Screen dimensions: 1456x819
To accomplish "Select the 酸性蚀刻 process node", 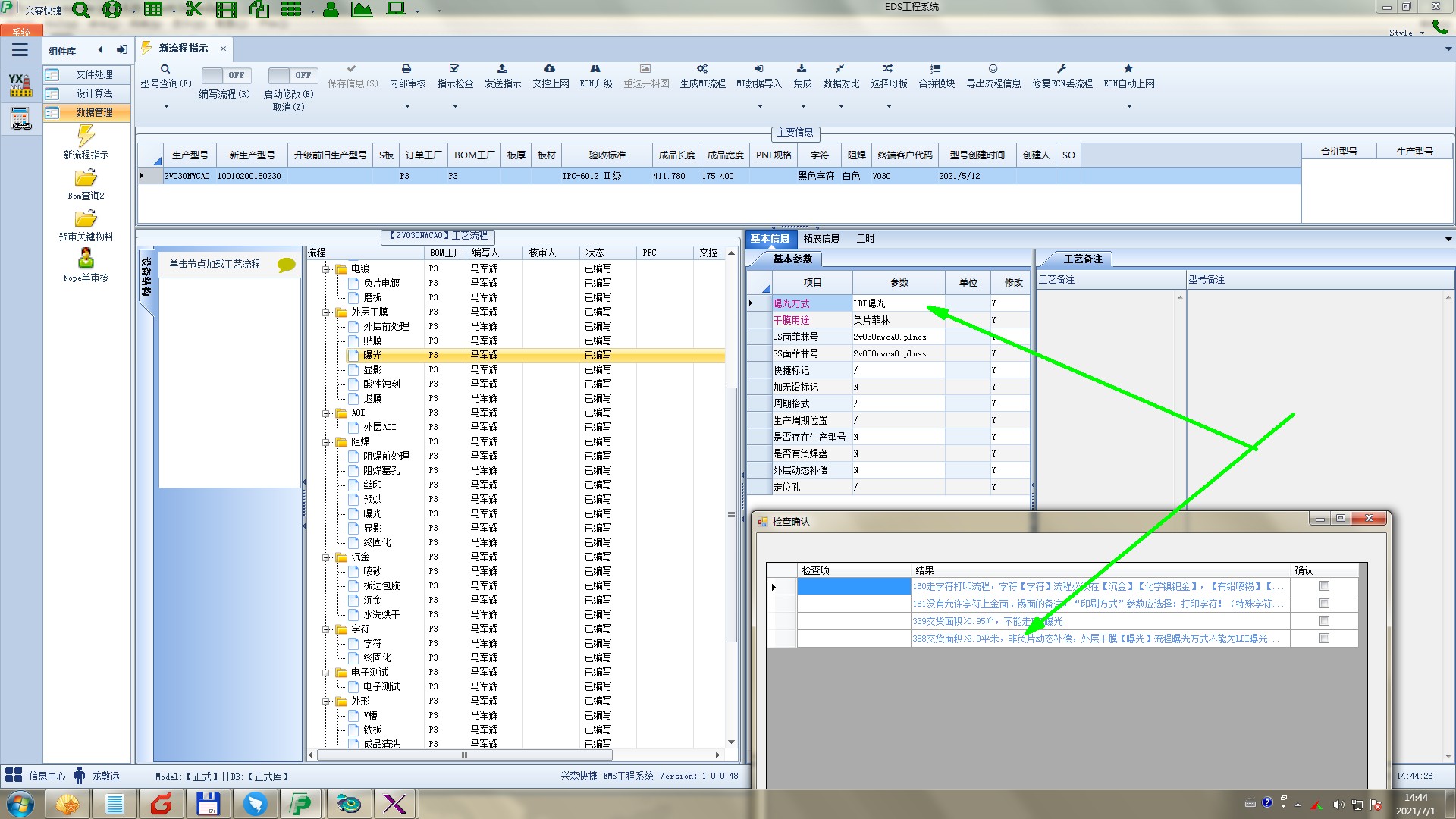I will tap(381, 384).
